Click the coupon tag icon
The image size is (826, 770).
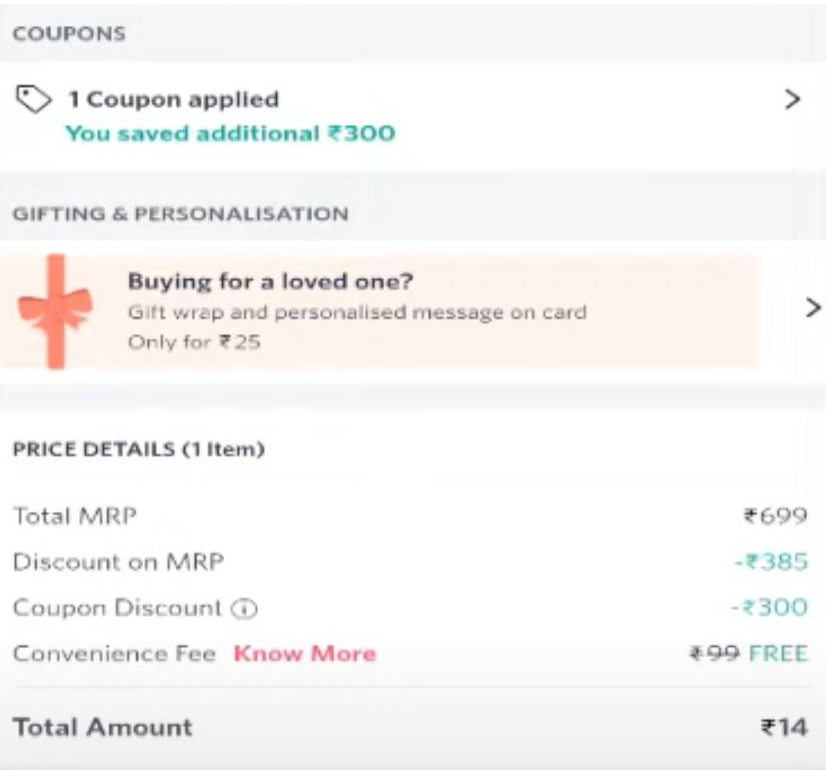pos(34,99)
